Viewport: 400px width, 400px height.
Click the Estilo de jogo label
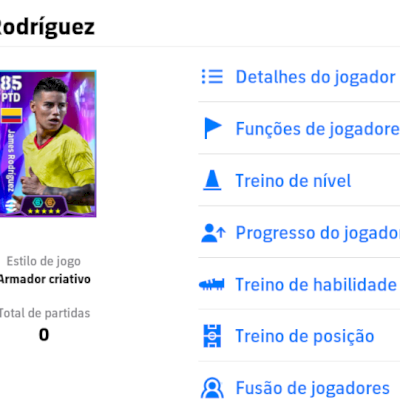(x=44, y=261)
